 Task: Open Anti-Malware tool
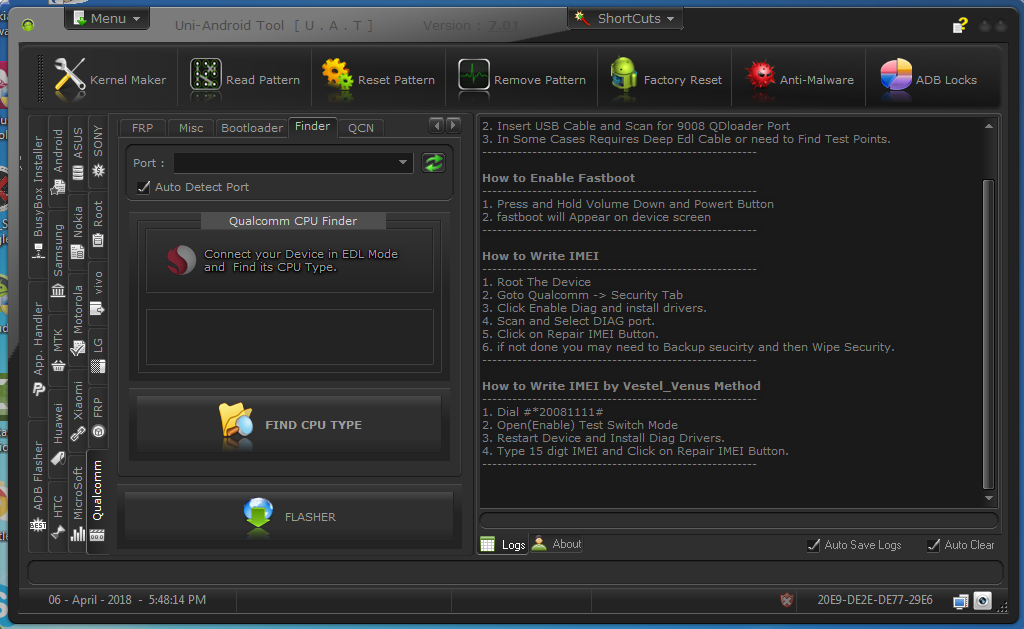point(799,79)
